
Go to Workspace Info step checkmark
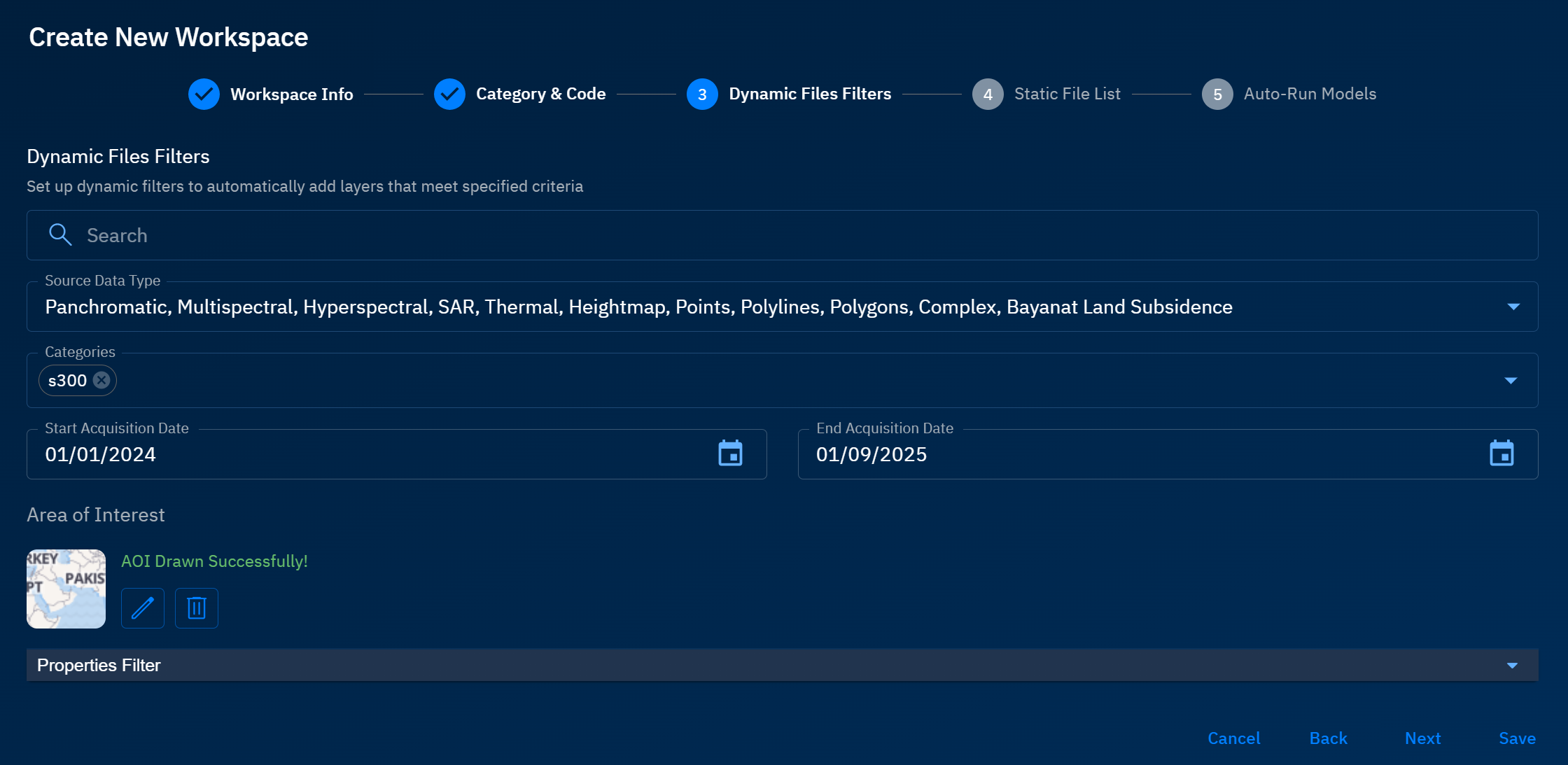[204, 94]
